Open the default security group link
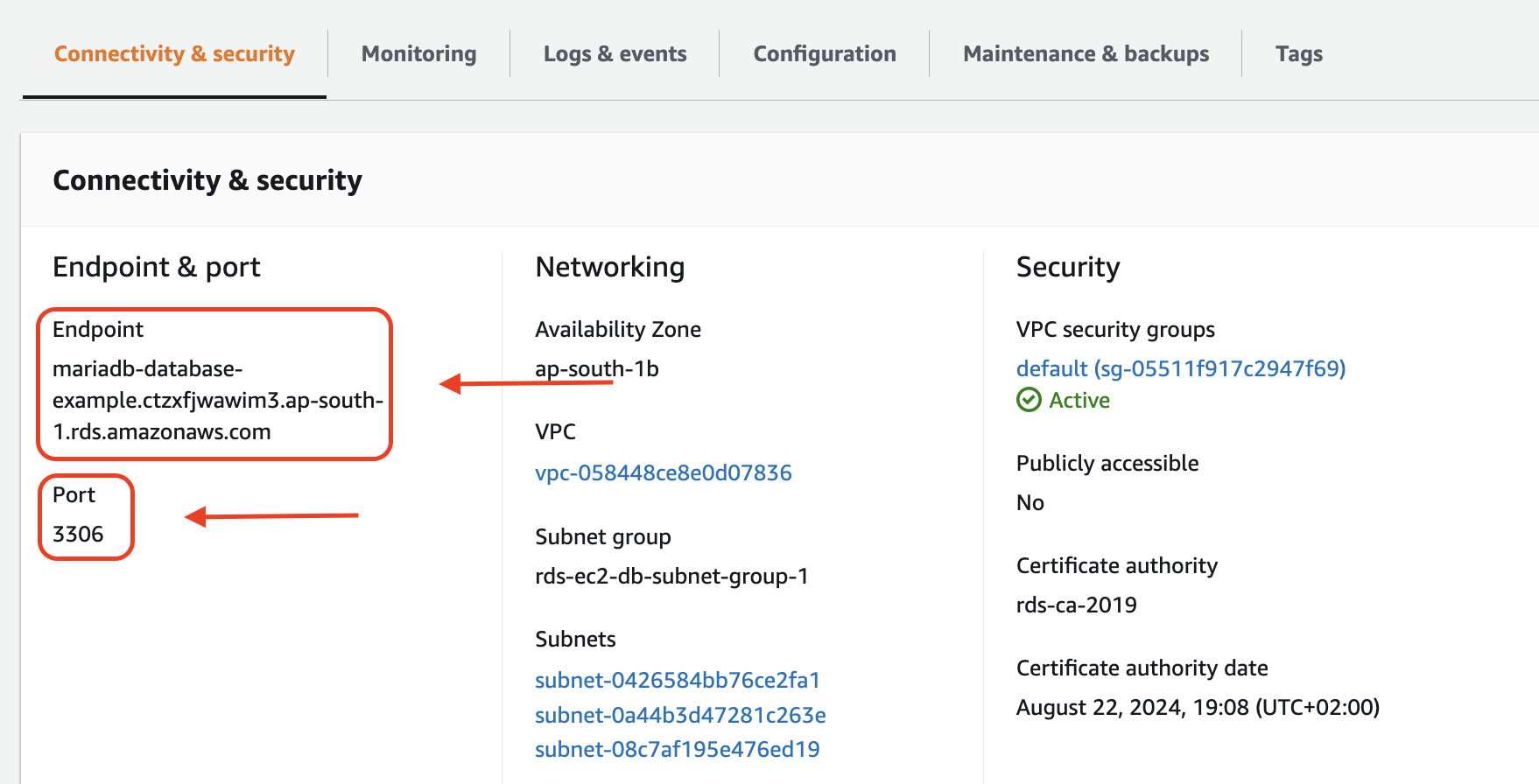 [1180, 368]
